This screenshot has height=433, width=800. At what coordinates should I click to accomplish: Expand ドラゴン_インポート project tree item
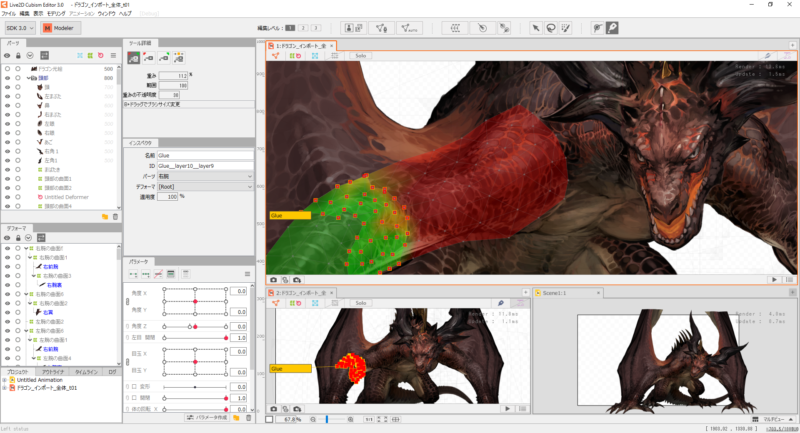5,388
